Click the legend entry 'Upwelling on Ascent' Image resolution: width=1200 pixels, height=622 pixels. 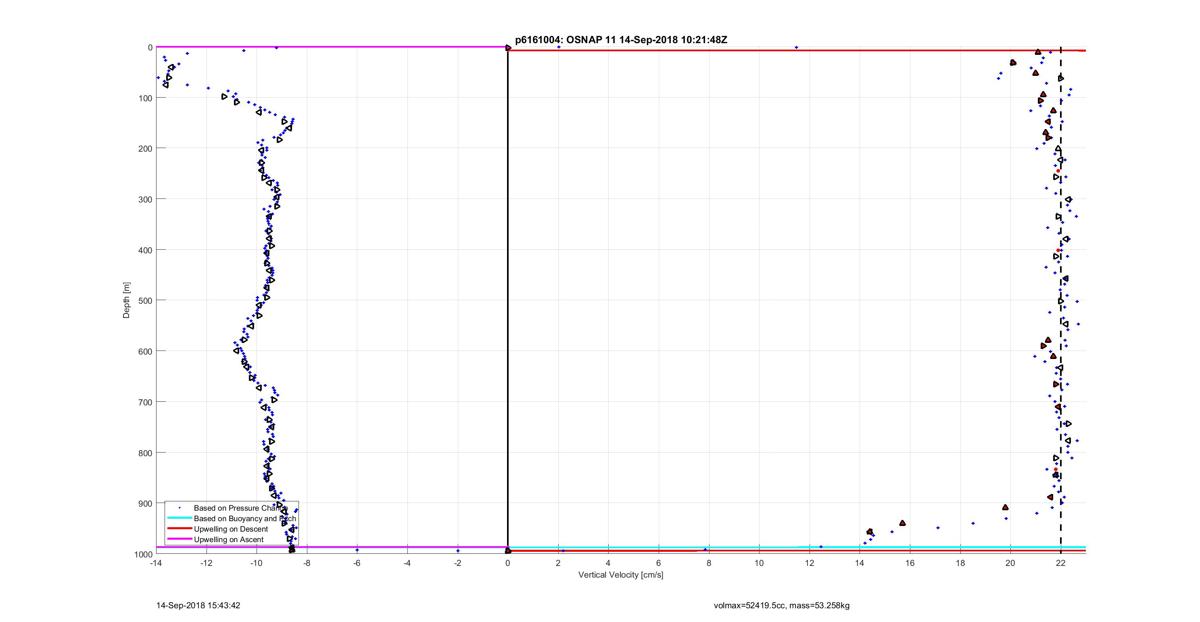229,538
